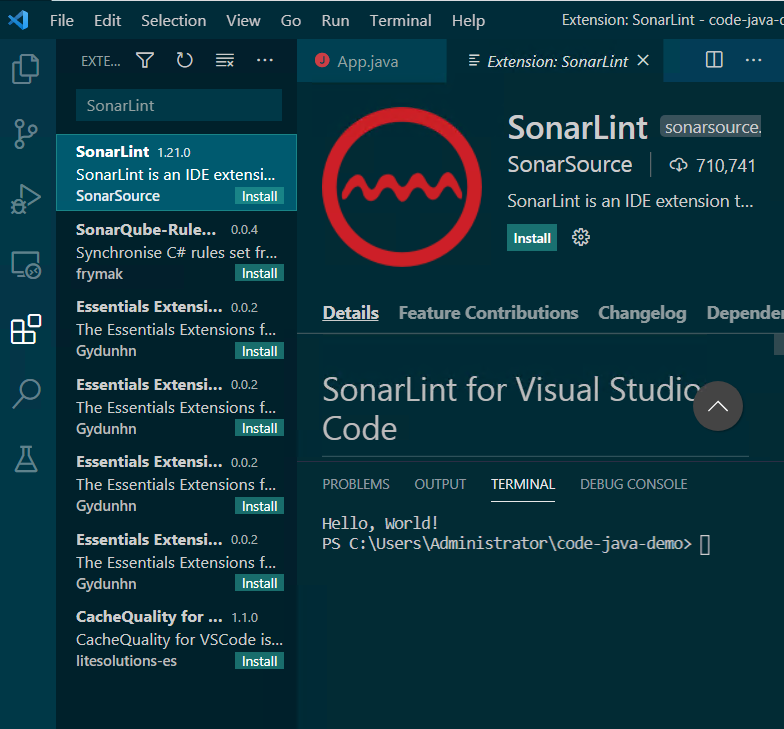This screenshot has width=784, height=729.
Task: Refresh the extensions list
Action: [x=185, y=61]
